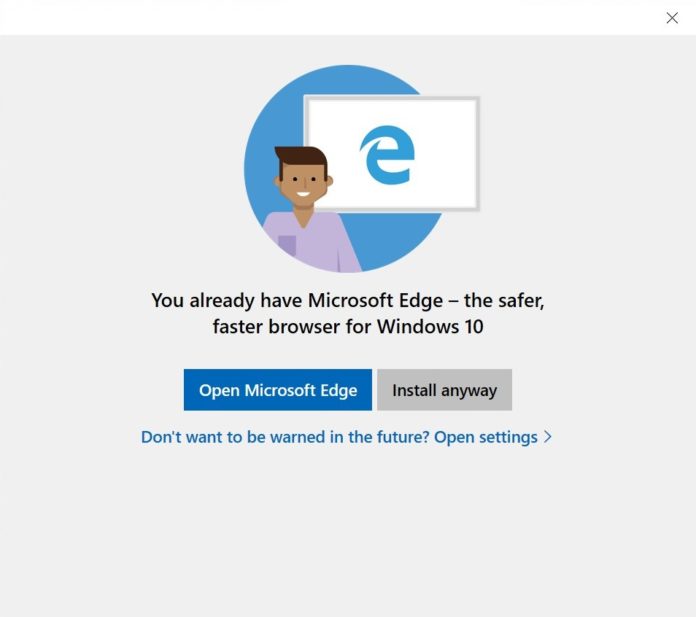Click the Edge 'e' logo

coord(387,157)
